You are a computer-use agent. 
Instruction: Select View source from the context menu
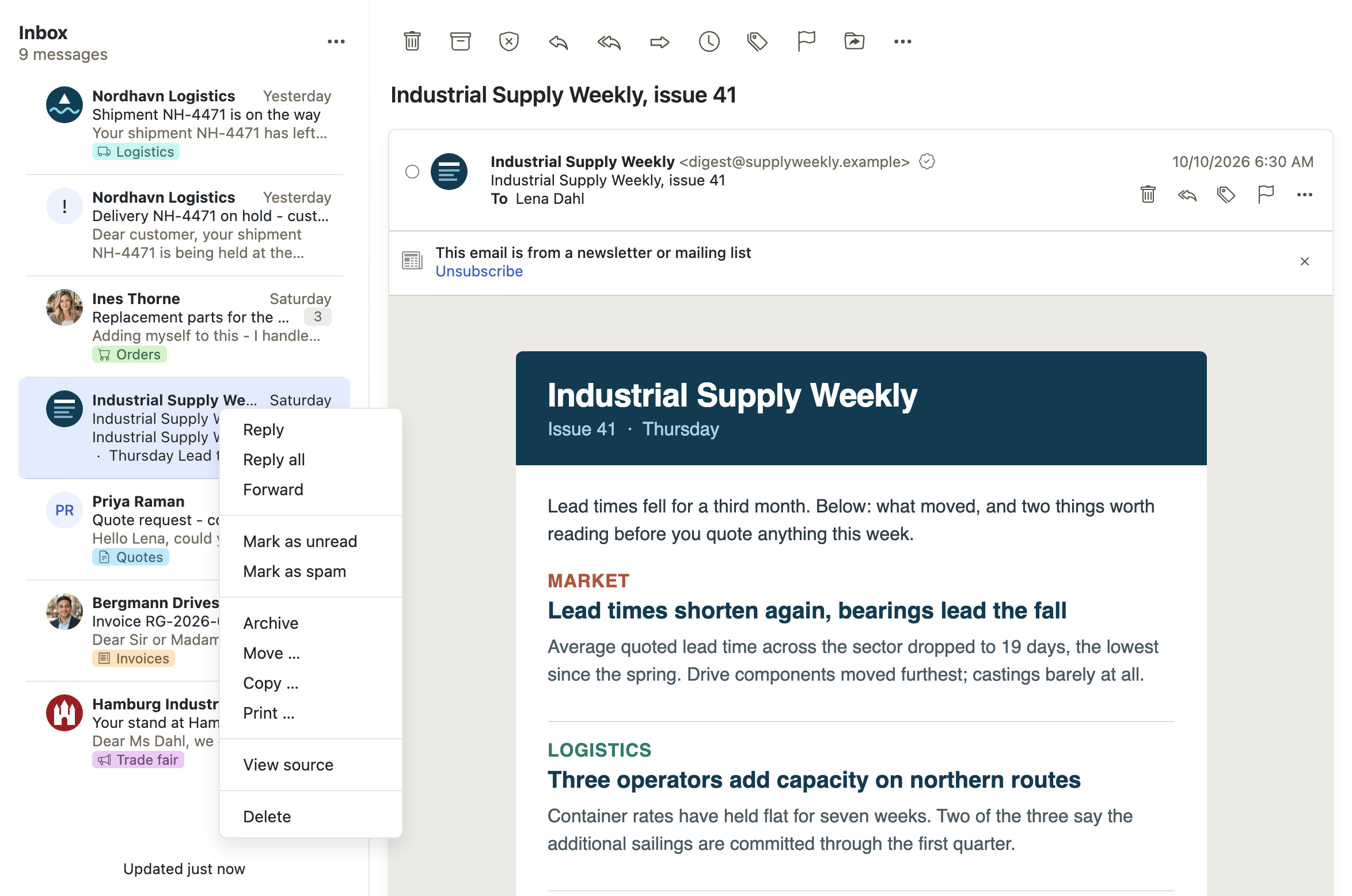point(311,765)
